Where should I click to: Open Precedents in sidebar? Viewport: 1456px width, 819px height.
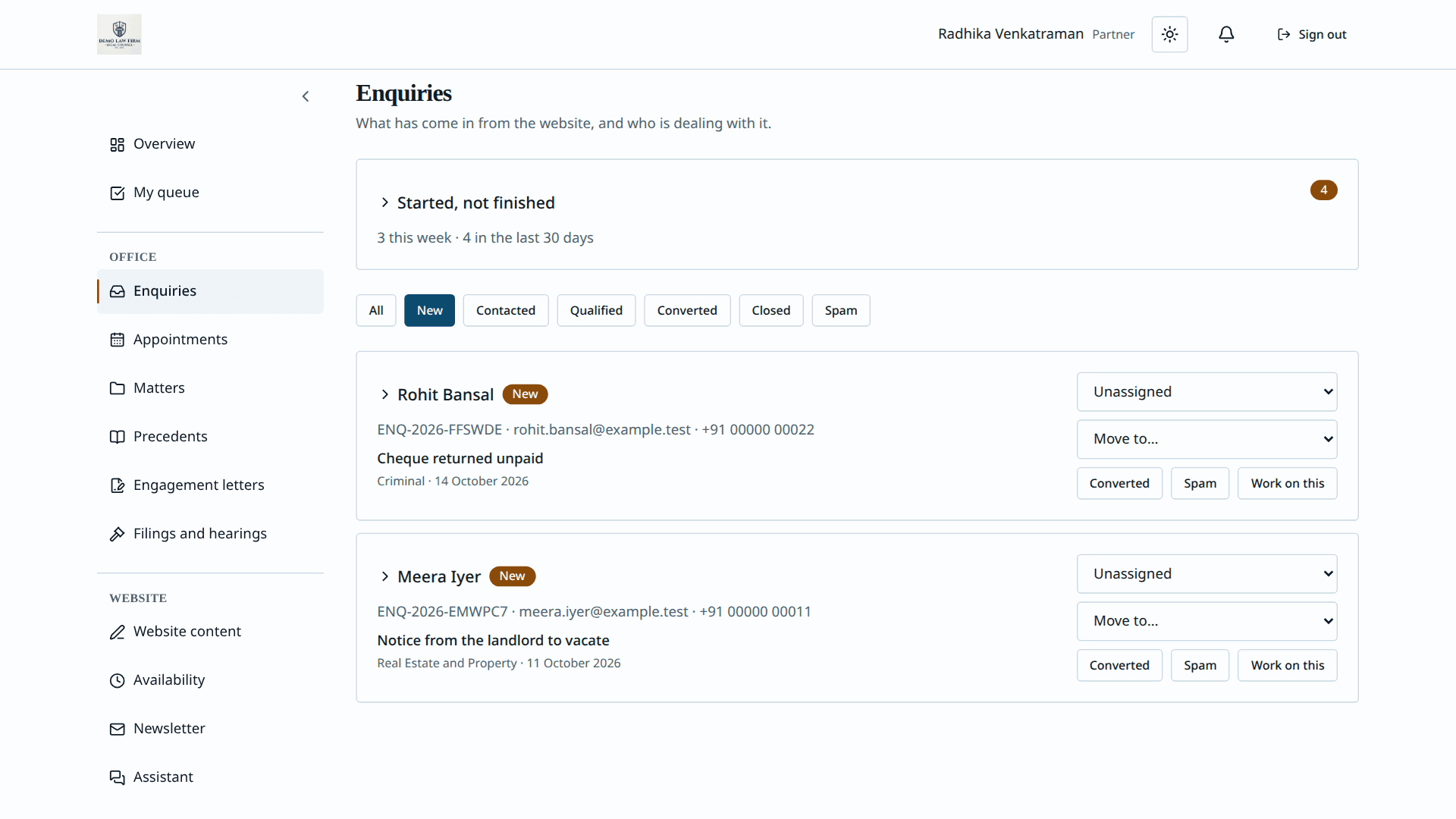(210, 437)
